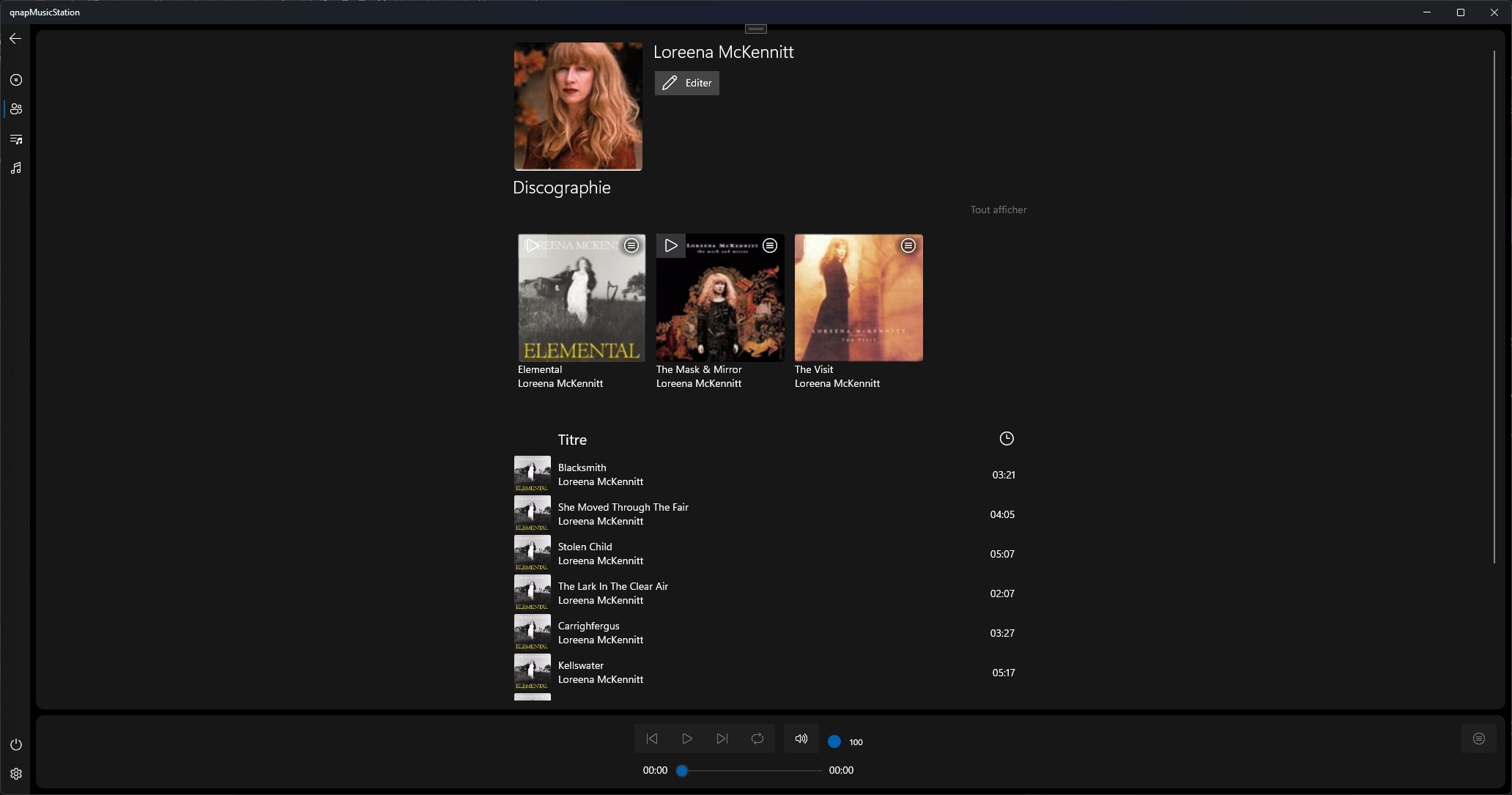This screenshot has width=1512, height=795.
Task: Open The Visit album menu icon
Action: coord(908,245)
